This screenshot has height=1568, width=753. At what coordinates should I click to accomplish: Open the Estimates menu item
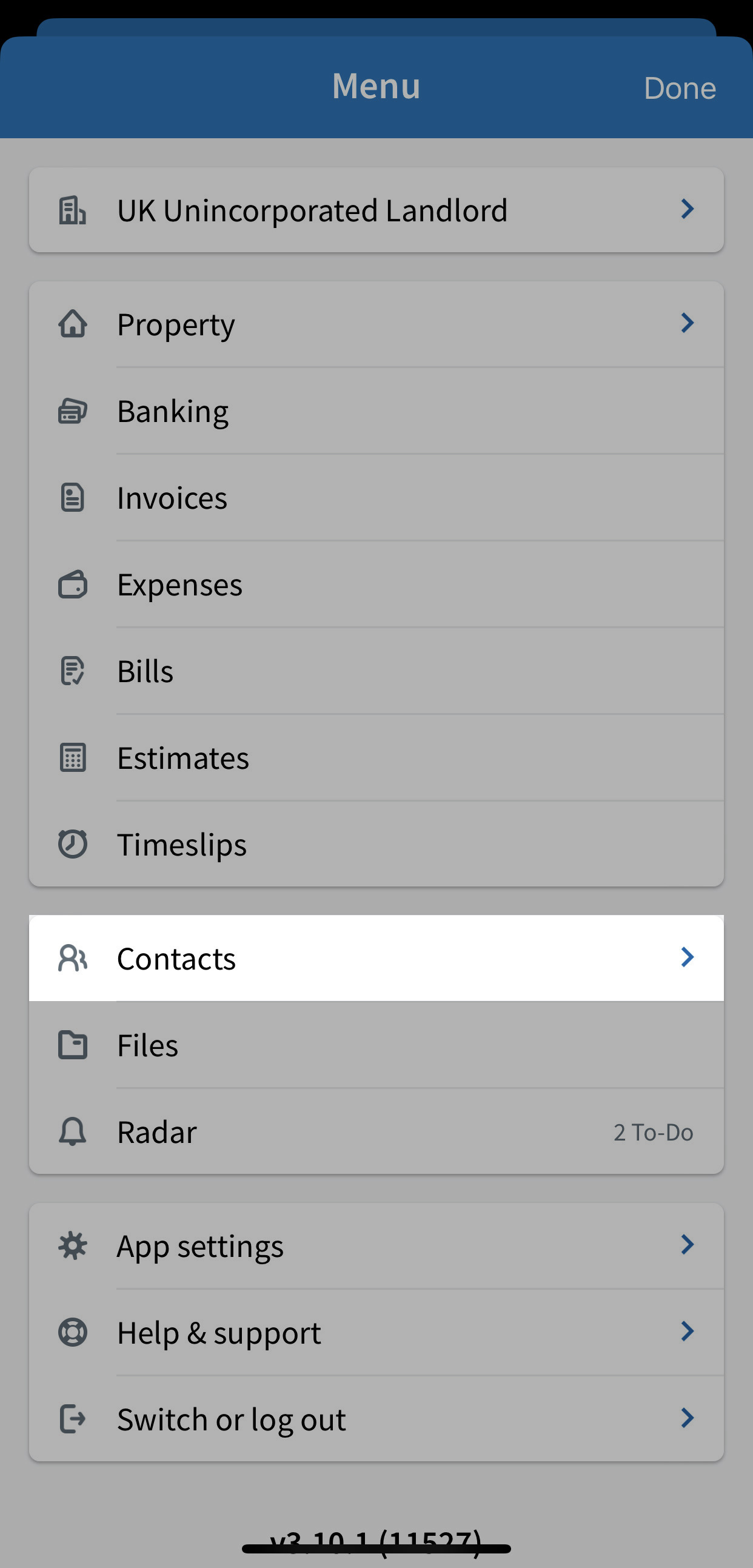click(376, 758)
